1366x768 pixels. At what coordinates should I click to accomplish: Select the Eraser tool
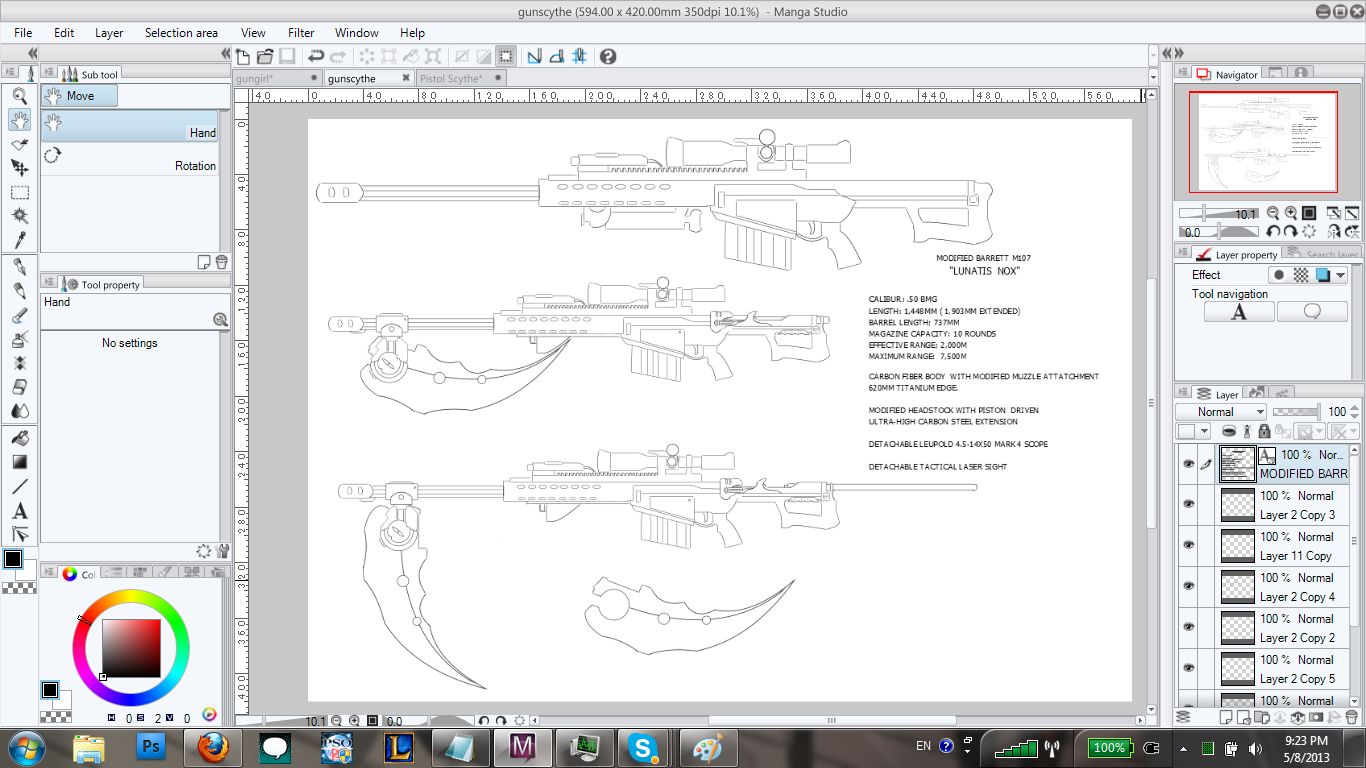coord(19,387)
